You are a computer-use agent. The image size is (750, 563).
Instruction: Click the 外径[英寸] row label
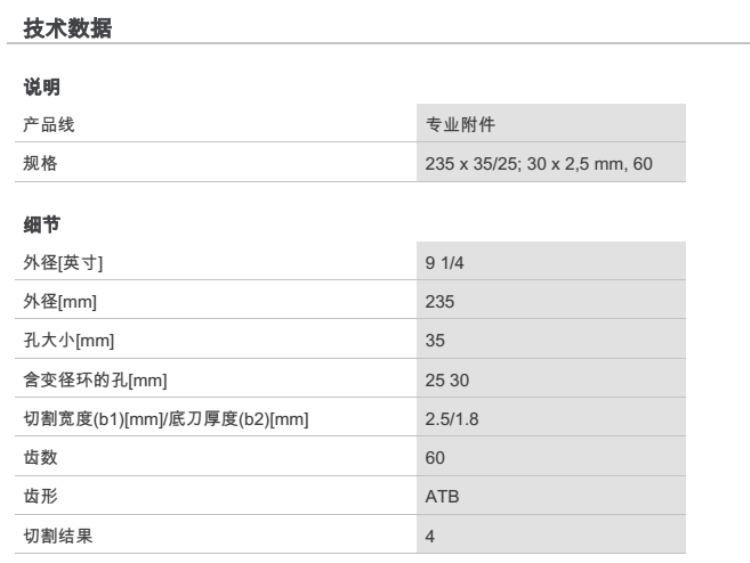[63, 263]
